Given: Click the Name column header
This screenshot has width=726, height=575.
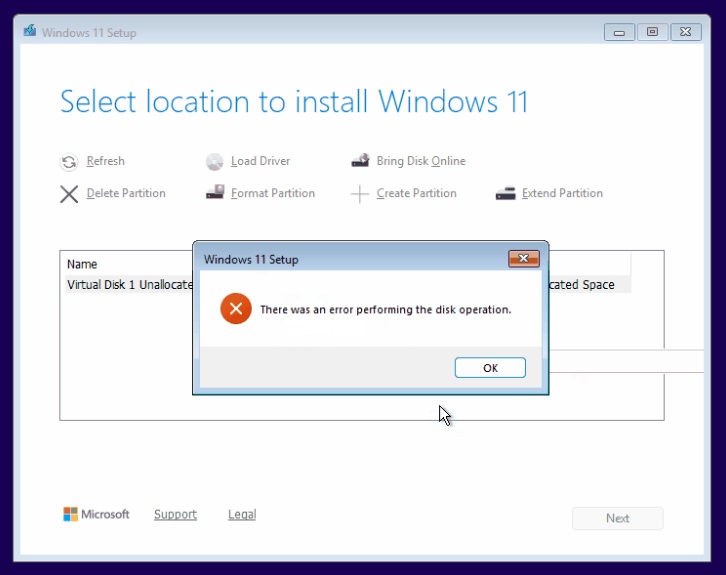Looking at the screenshot, I should coord(82,264).
